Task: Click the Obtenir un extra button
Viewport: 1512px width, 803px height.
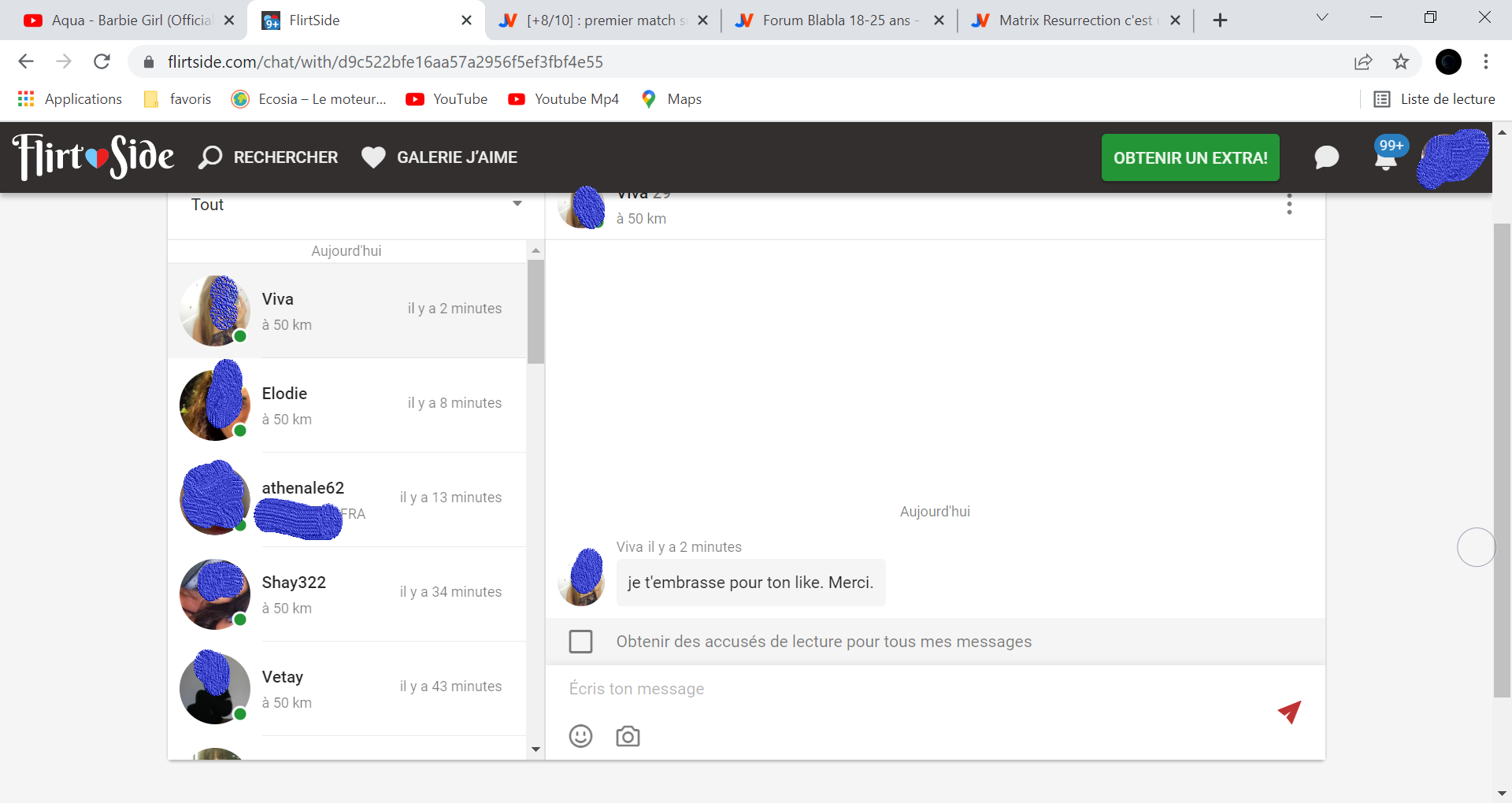Action: (x=1190, y=157)
